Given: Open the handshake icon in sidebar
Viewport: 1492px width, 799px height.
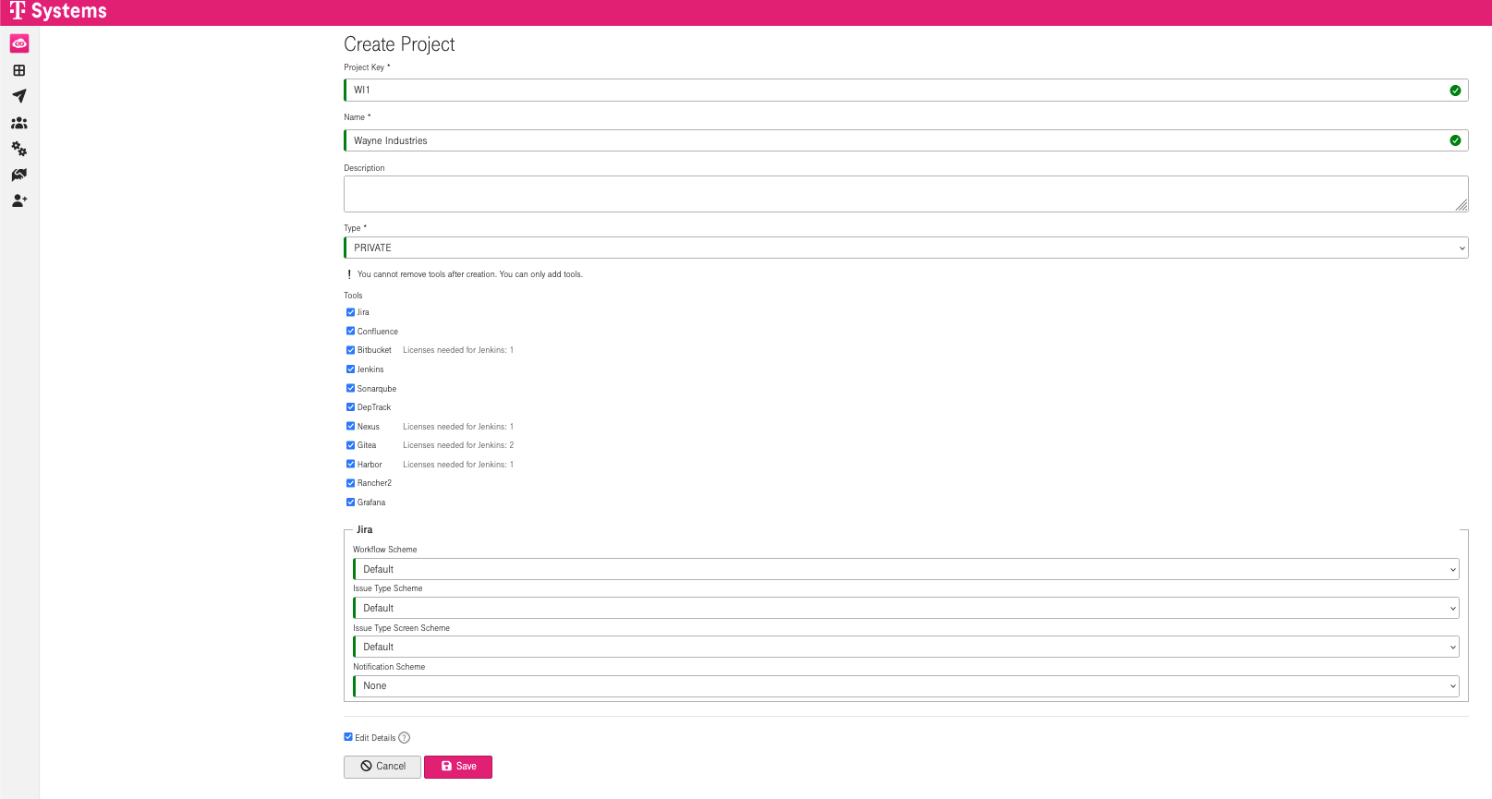Looking at the screenshot, I should 19,175.
